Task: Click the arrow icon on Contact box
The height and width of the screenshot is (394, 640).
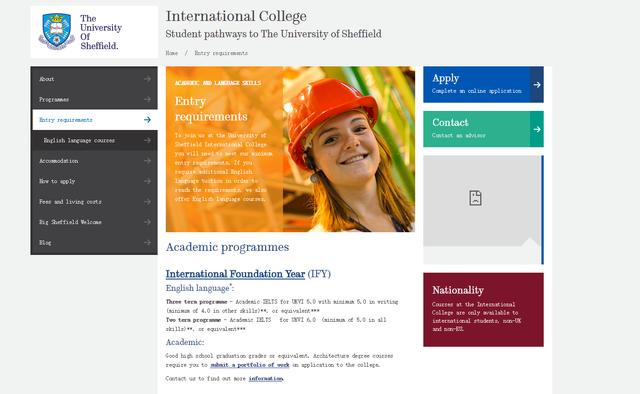Action: 537,129
